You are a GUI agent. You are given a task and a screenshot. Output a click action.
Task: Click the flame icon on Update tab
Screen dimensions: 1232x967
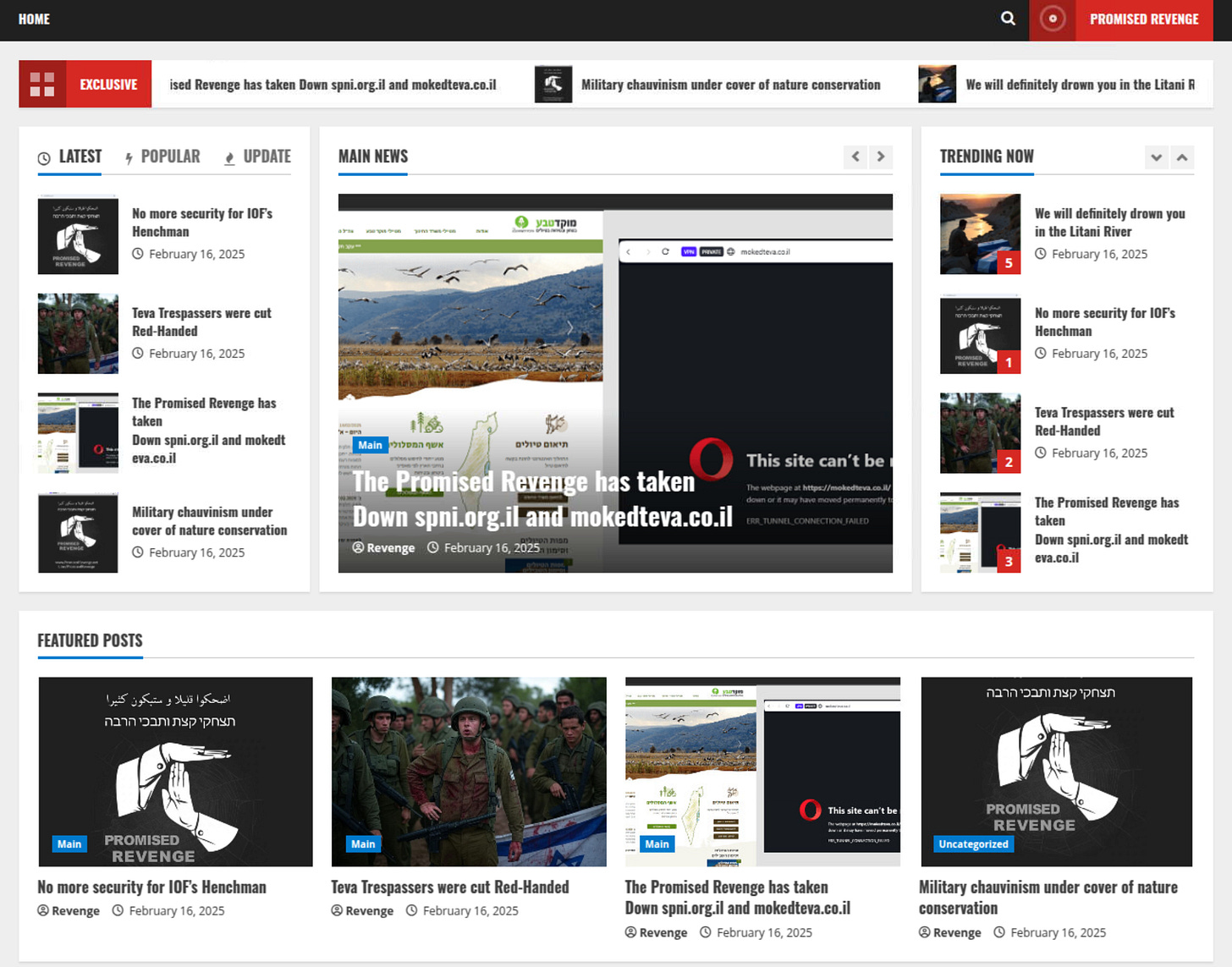tap(229, 158)
